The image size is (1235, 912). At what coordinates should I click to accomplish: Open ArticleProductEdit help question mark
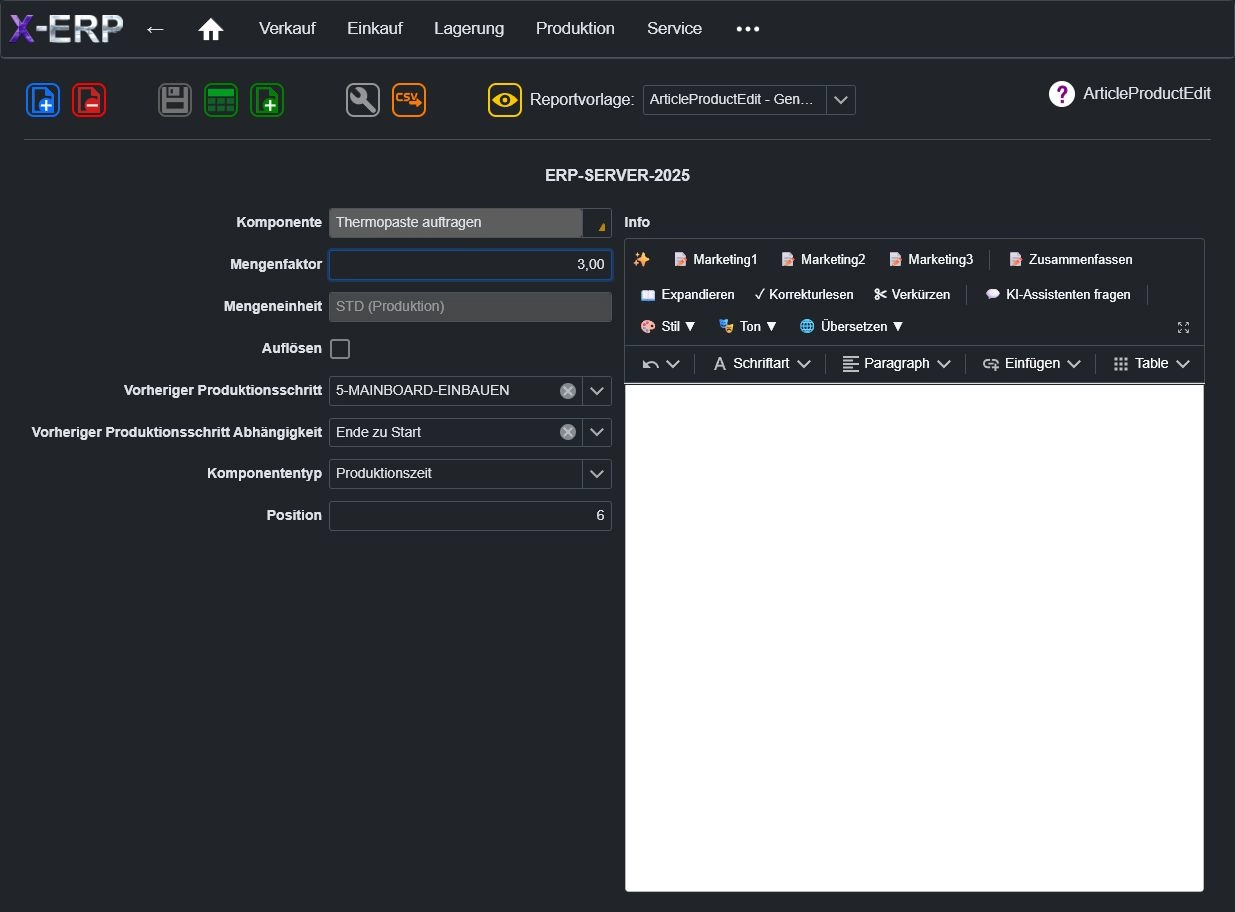[x=1061, y=94]
